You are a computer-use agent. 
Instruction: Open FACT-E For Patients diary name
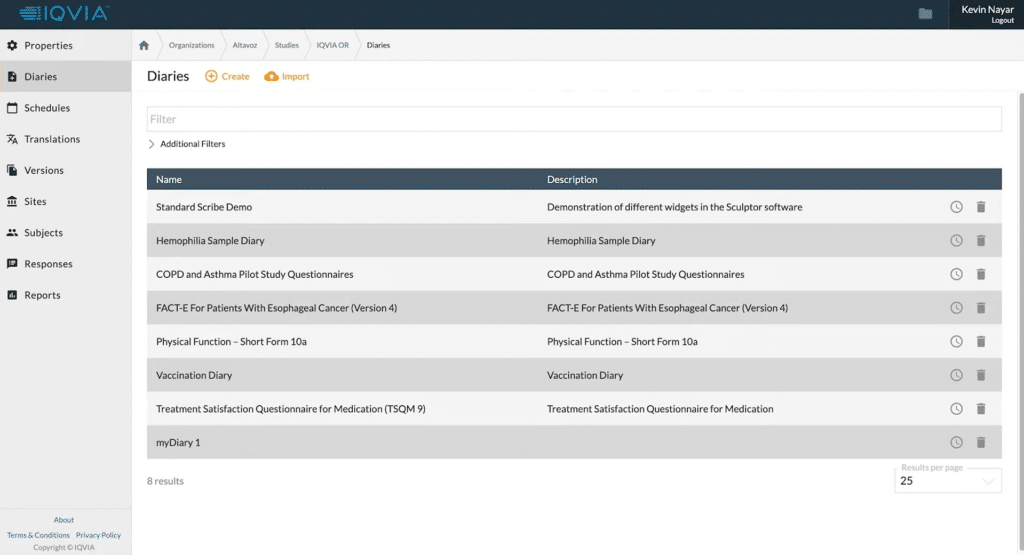(x=276, y=308)
